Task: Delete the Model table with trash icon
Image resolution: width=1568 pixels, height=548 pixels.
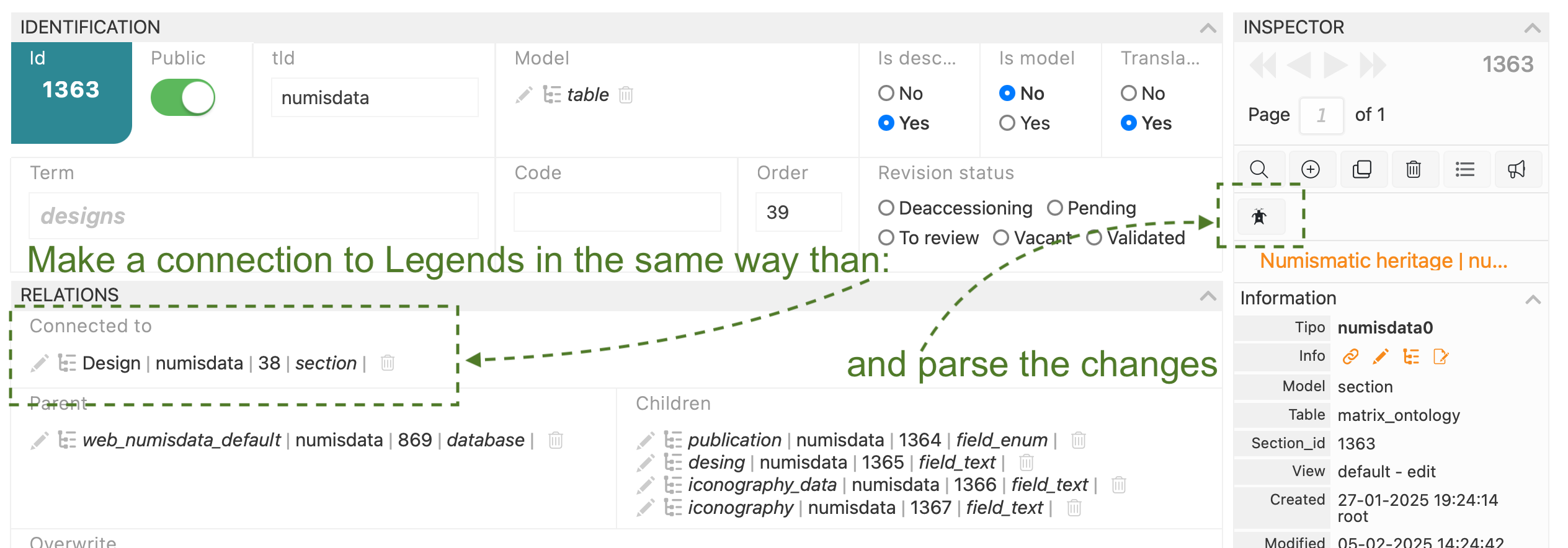Action: (626, 95)
